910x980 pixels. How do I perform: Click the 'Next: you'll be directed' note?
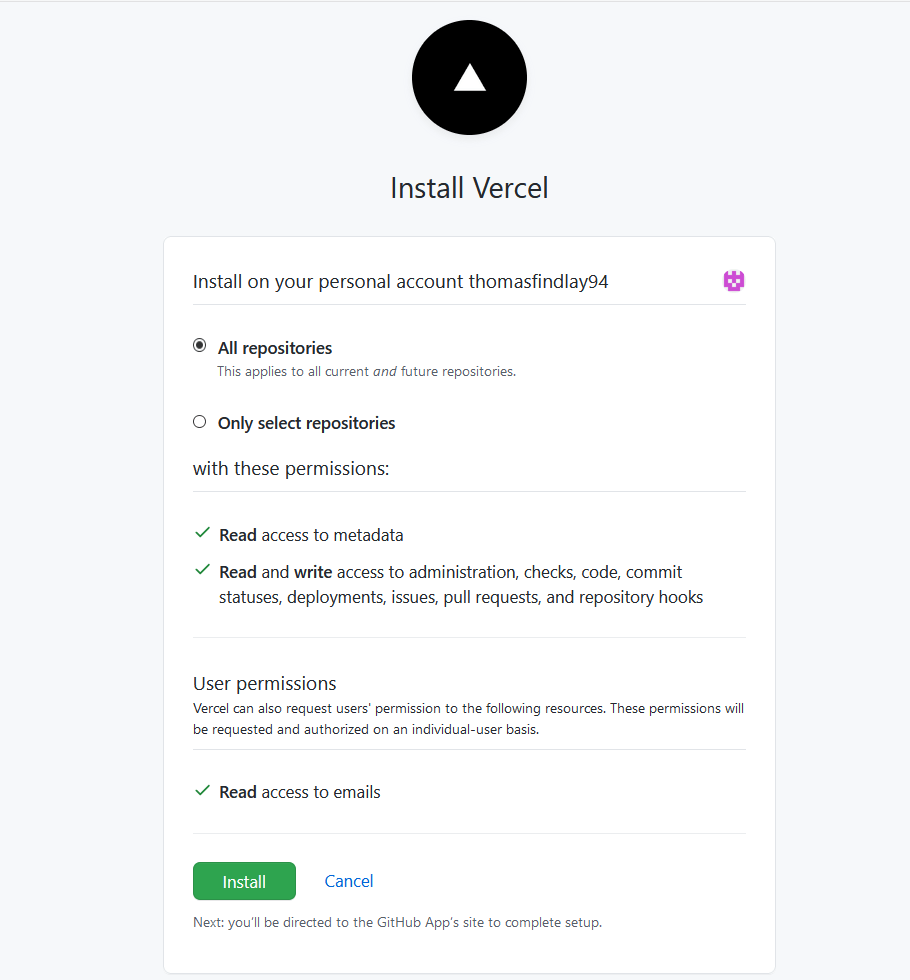(x=398, y=922)
